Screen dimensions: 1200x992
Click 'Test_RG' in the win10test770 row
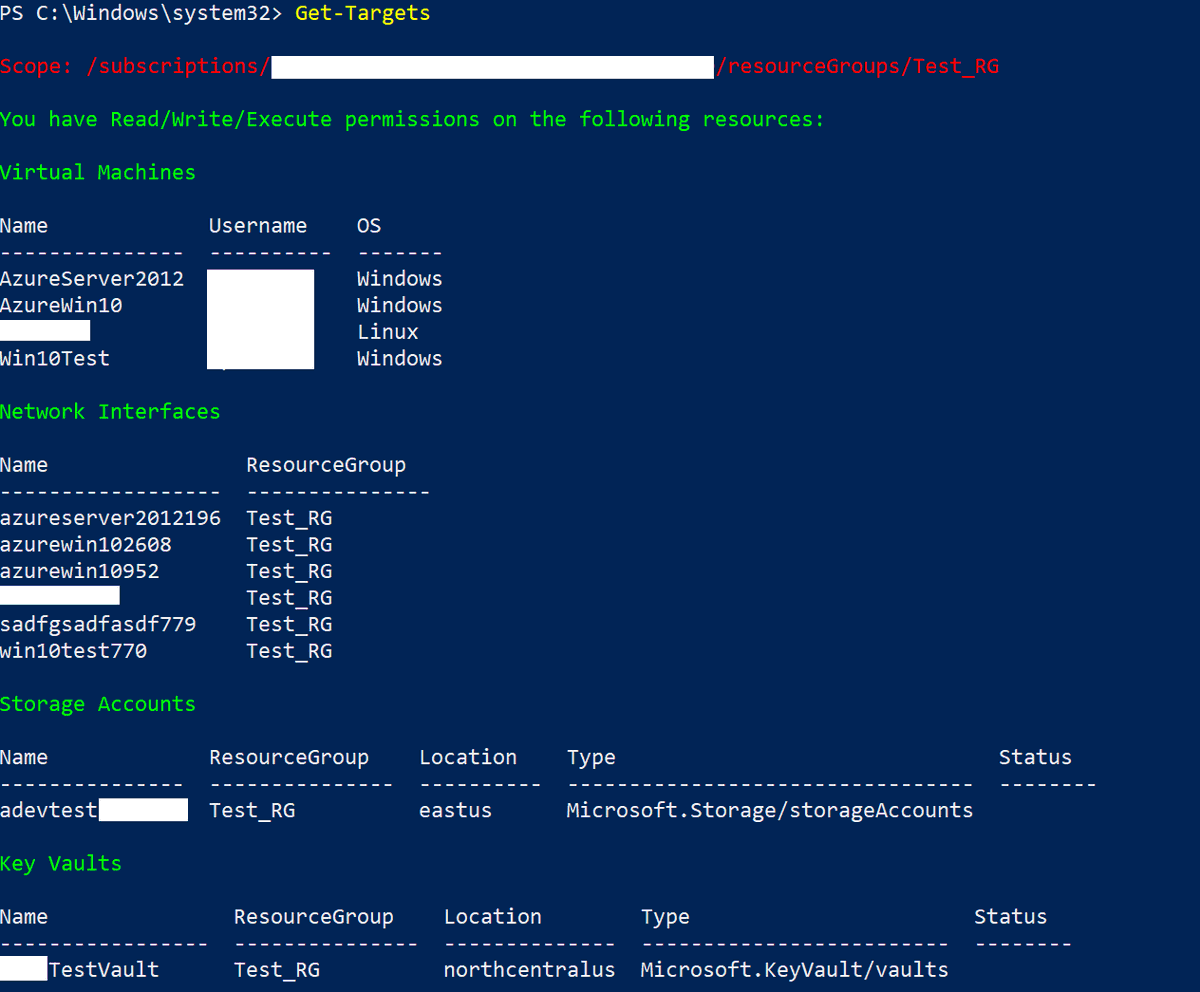[289, 651]
